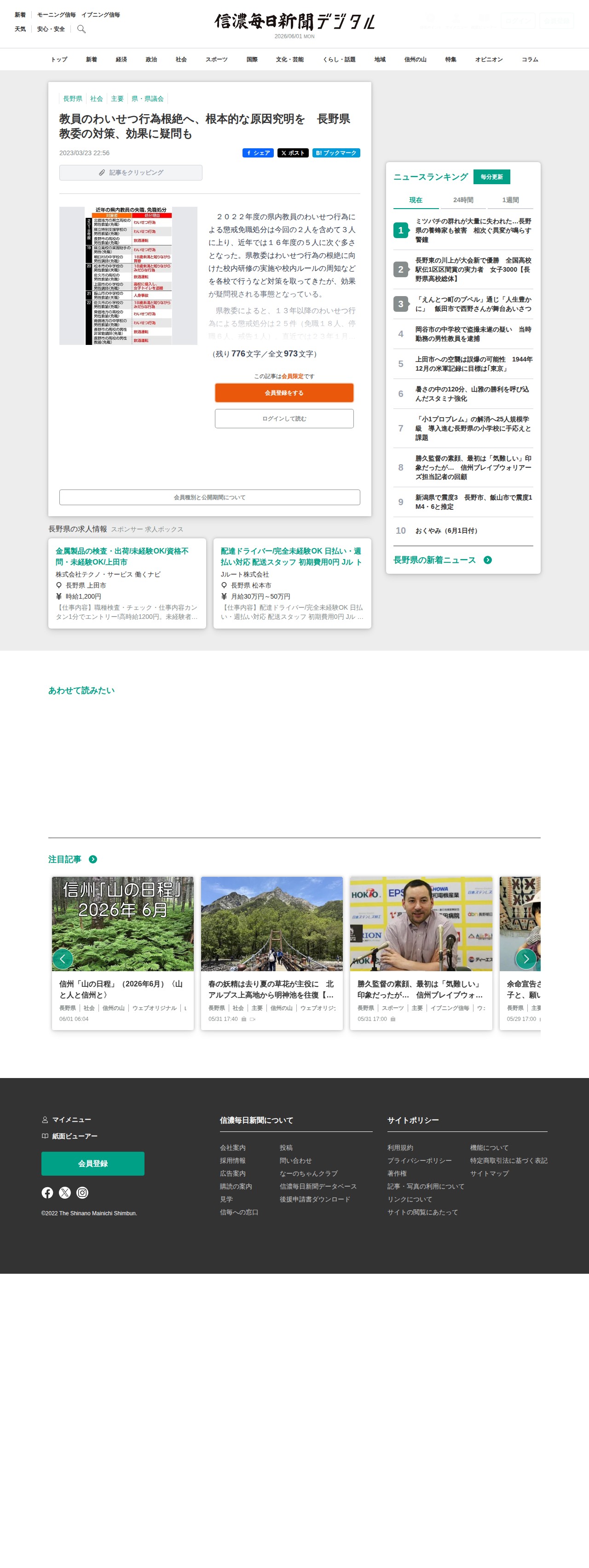Viewport: 589px width, 1568px height.
Task: Open 安心・安全 link in top bar
Action: 51,29
